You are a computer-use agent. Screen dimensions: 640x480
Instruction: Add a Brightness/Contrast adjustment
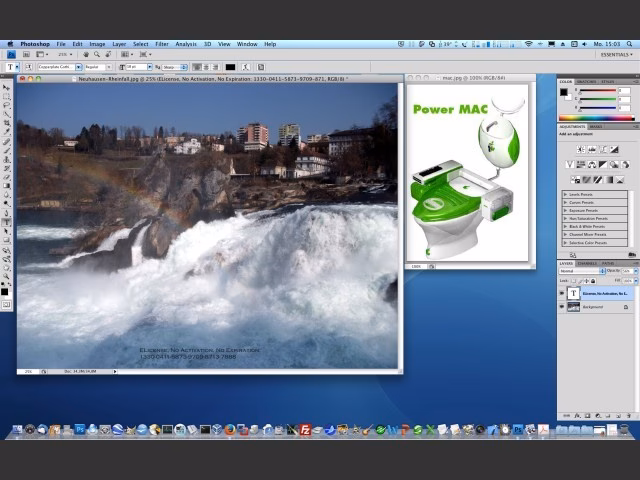click(x=580, y=150)
